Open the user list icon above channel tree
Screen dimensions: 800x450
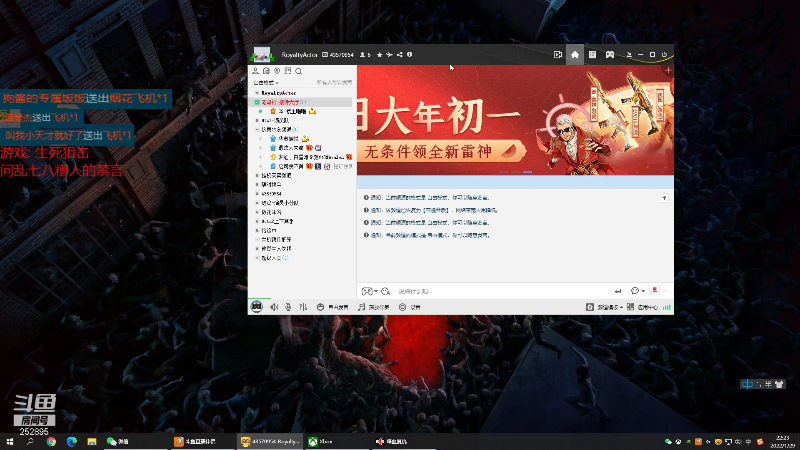[256, 71]
